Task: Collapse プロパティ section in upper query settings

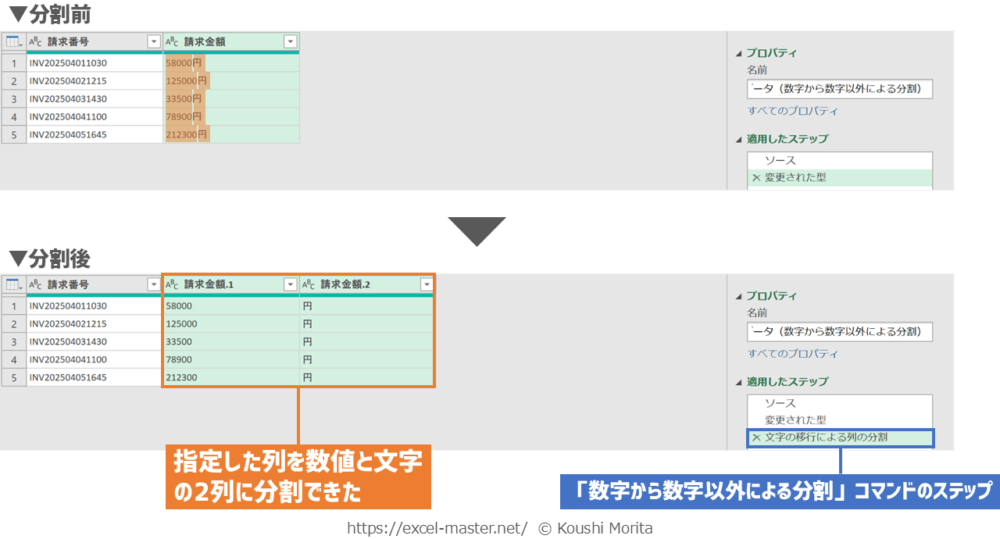Action: click(739, 54)
